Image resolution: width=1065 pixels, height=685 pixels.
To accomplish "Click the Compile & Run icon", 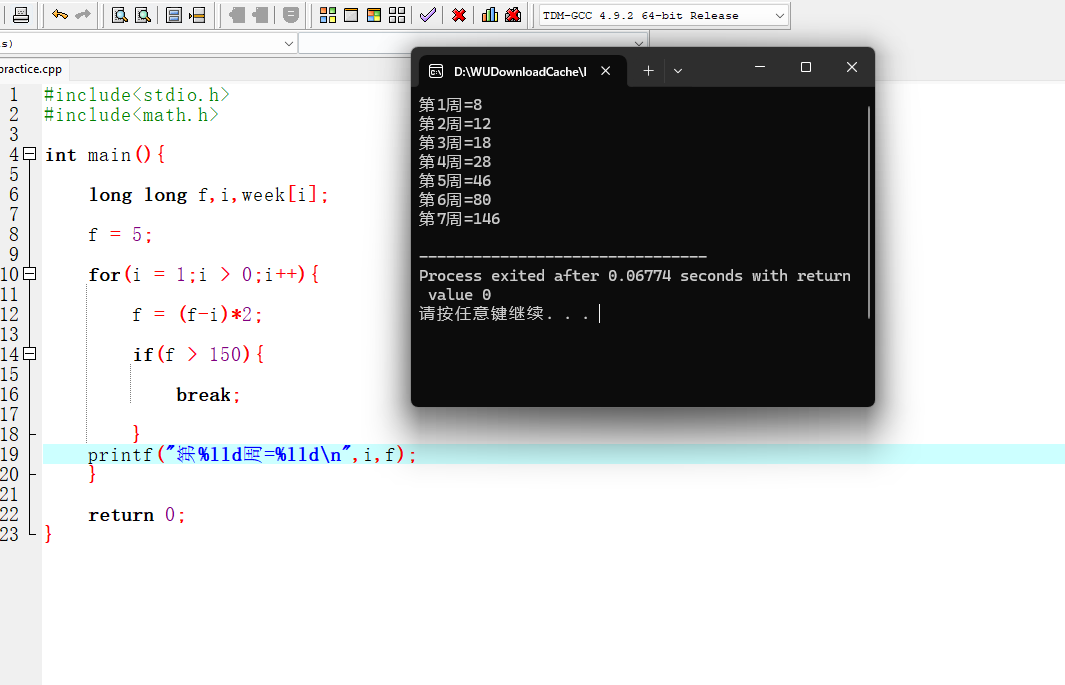I will pos(374,15).
